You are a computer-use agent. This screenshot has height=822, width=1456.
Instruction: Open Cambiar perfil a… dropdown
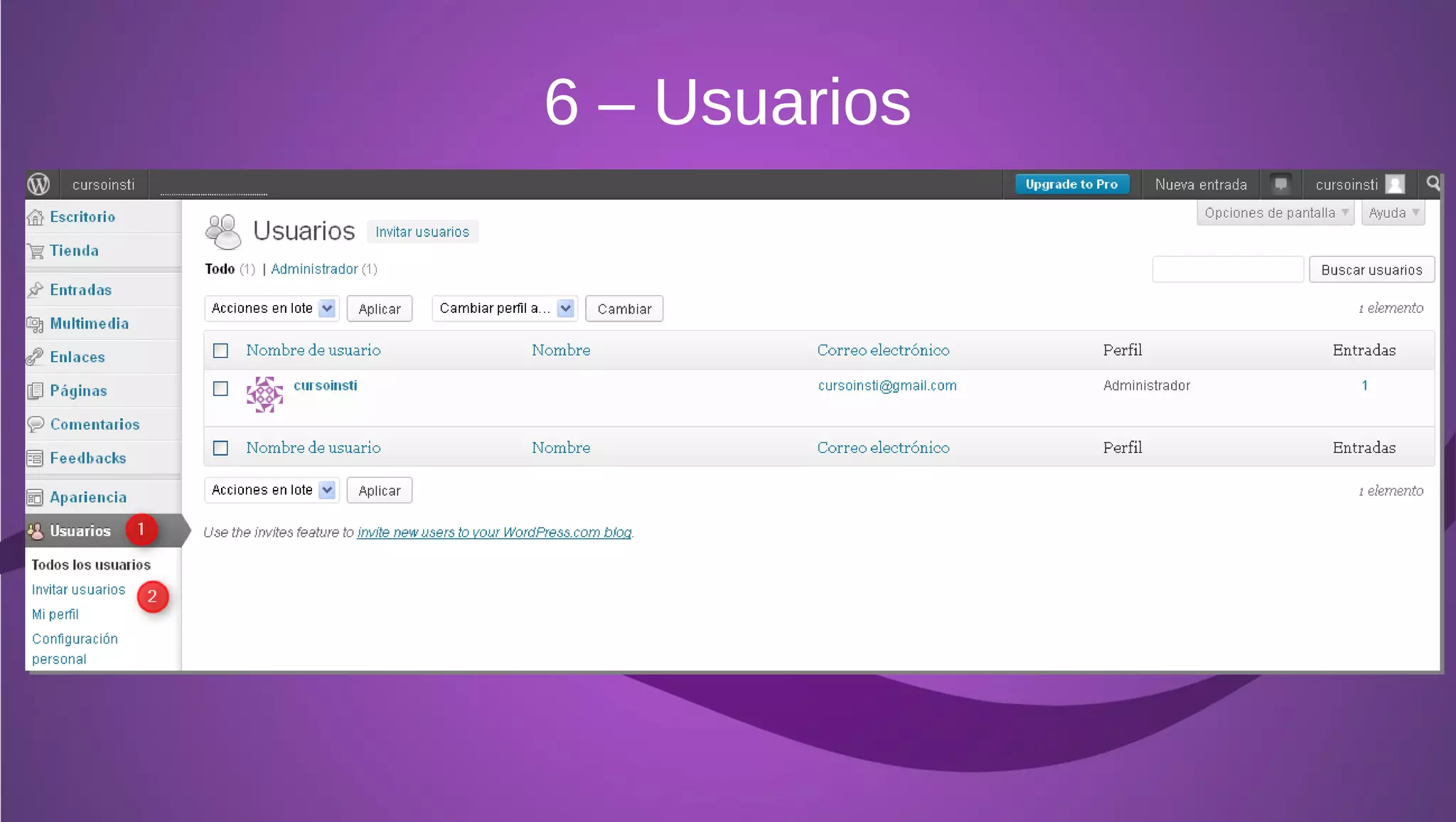click(505, 309)
